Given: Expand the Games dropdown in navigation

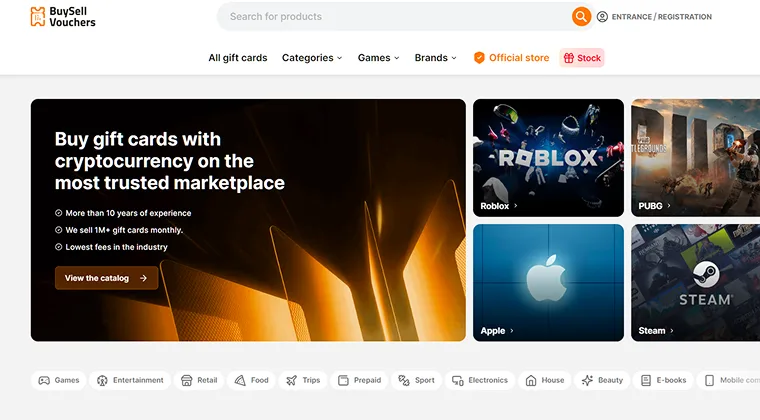Looking at the screenshot, I should click(378, 58).
